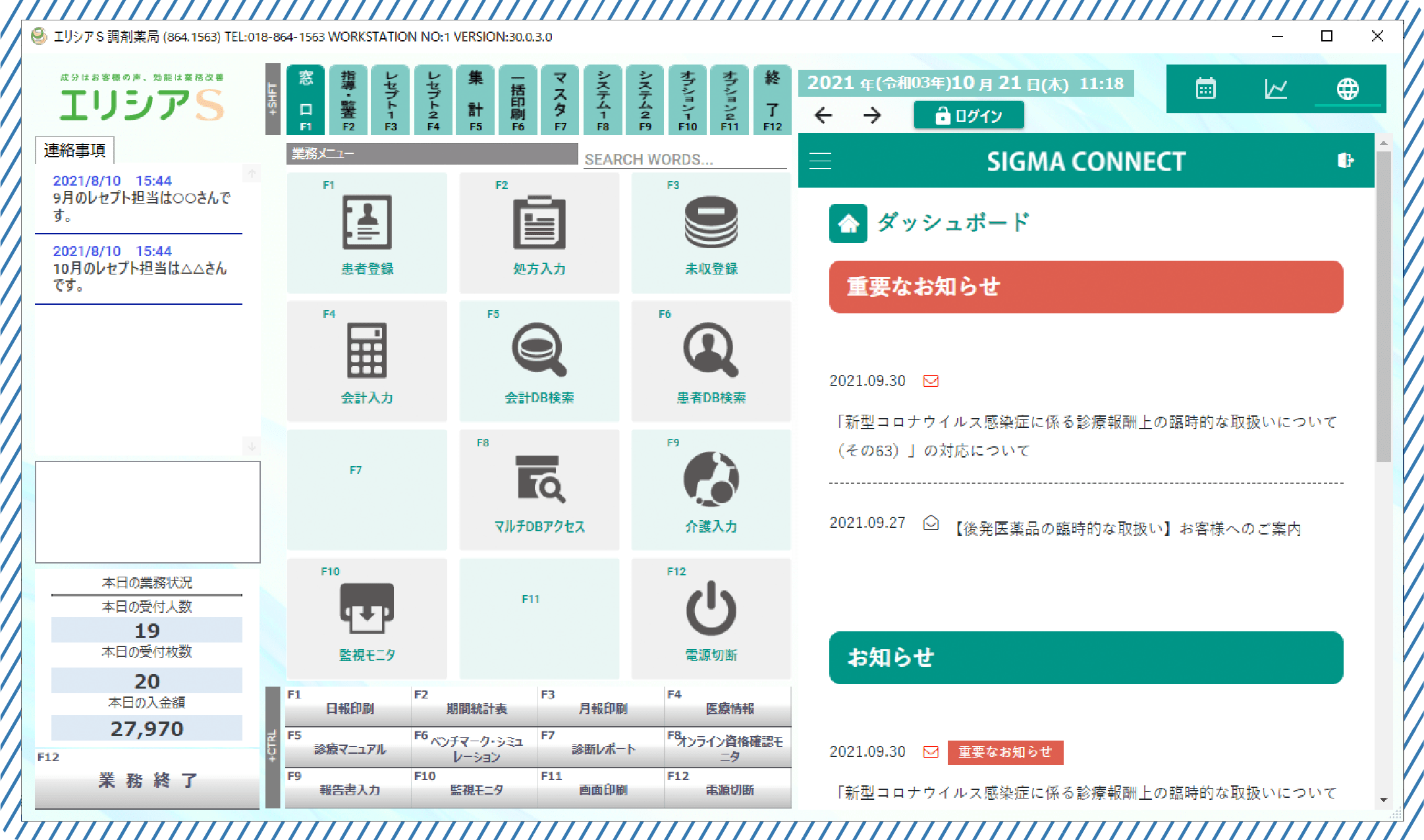Select the 窓口 F1 tab
Image resolution: width=1424 pixels, height=840 pixels.
click(306, 99)
